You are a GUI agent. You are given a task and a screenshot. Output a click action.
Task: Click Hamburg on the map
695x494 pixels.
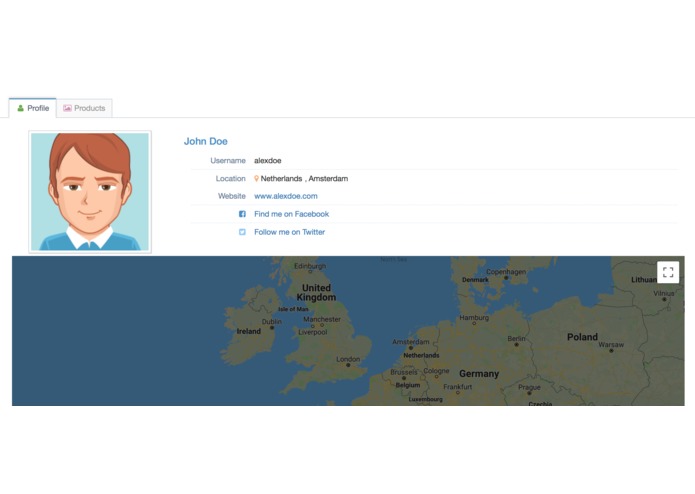(x=474, y=318)
